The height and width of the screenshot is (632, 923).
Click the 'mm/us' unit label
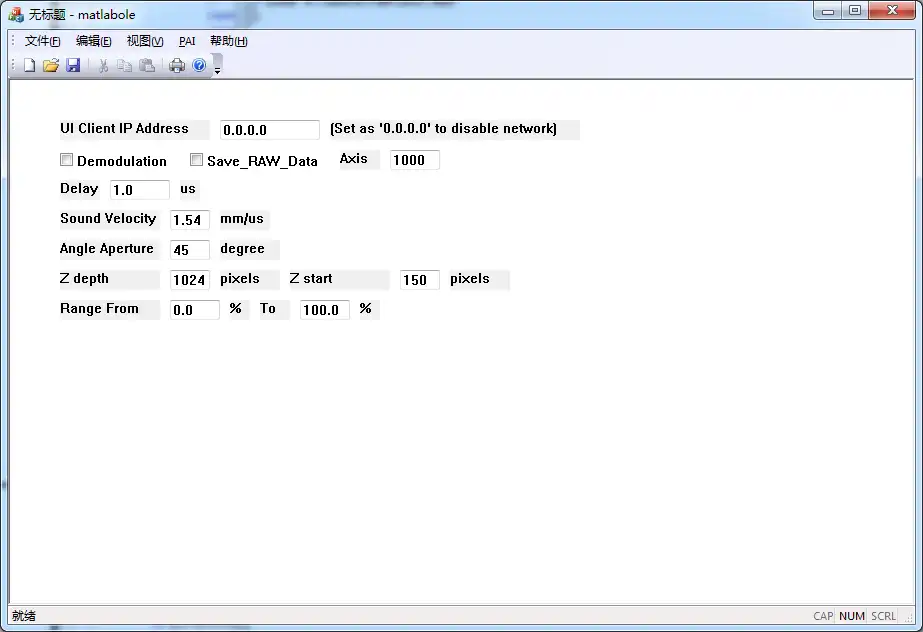coord(242,219)
